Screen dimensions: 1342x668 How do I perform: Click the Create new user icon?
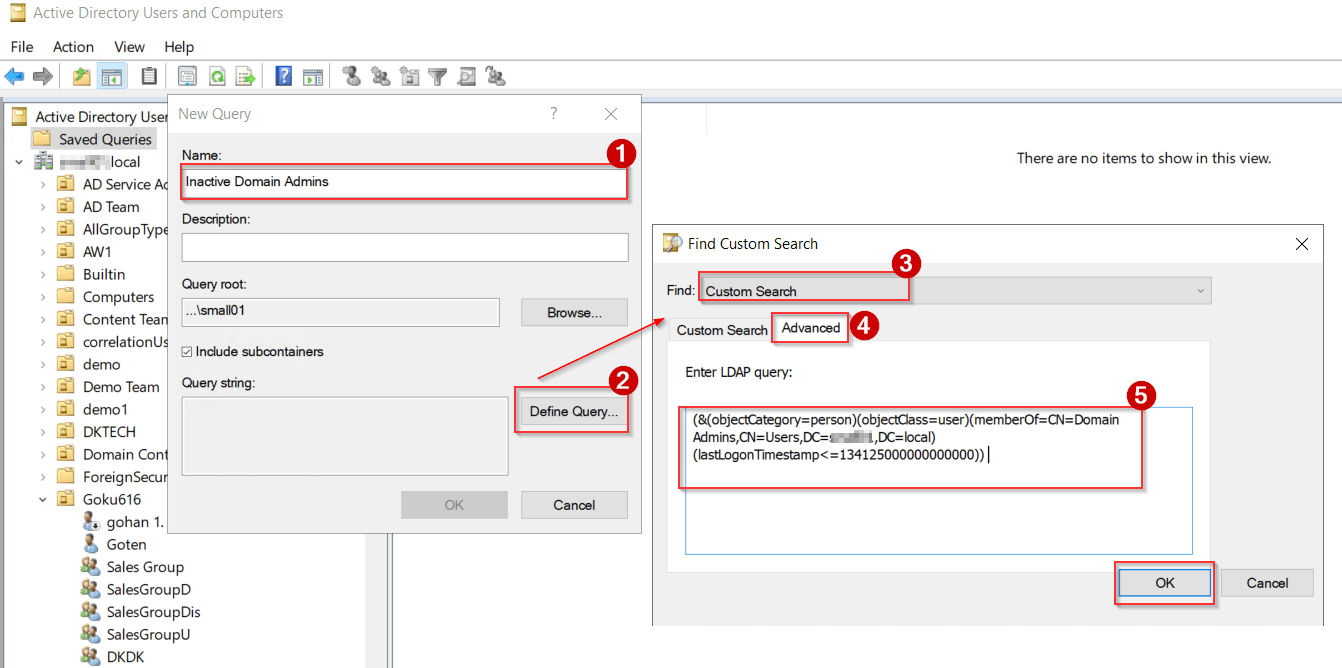tap(351, 76)
